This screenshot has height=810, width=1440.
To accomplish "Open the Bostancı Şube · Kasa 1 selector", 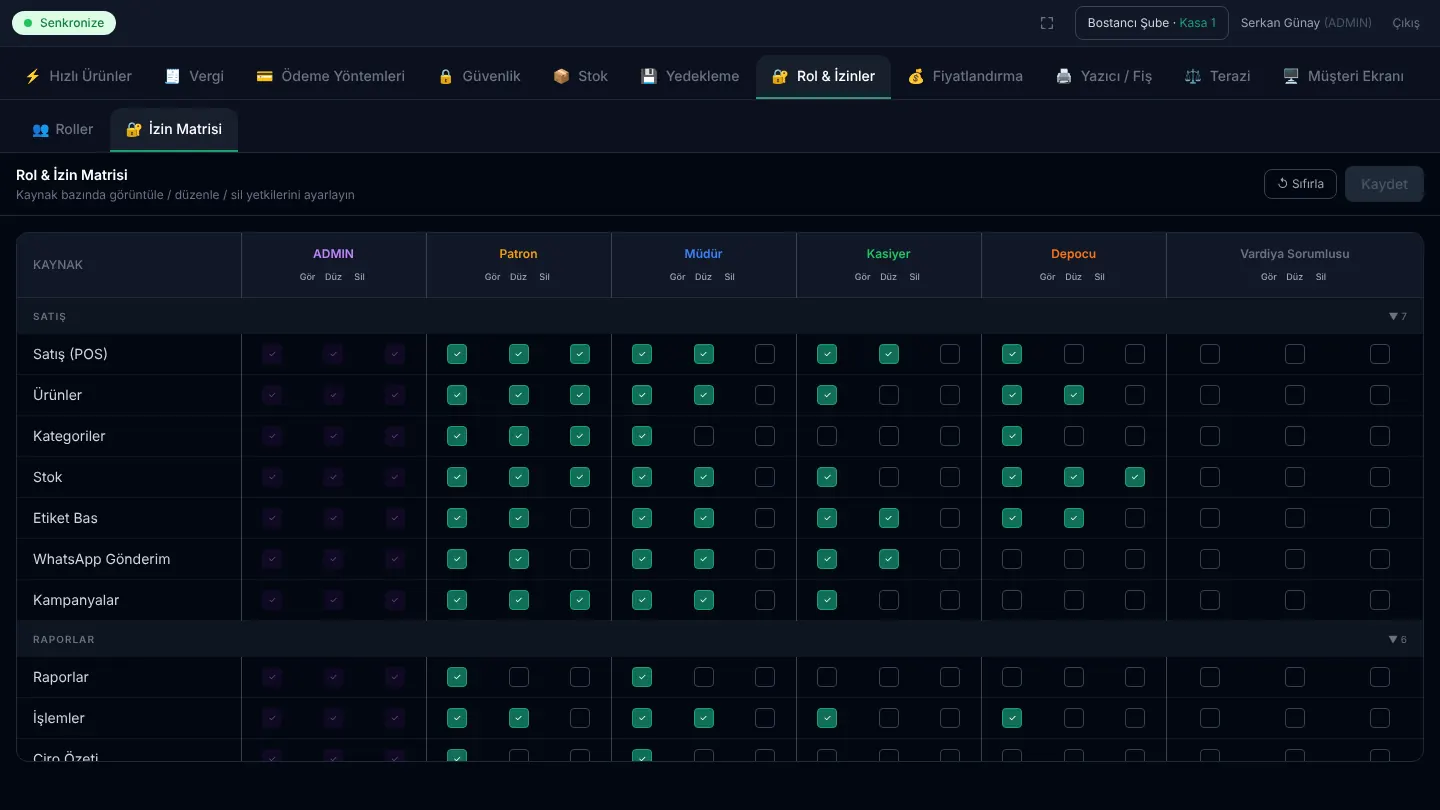I will [x=1152, y=23].
